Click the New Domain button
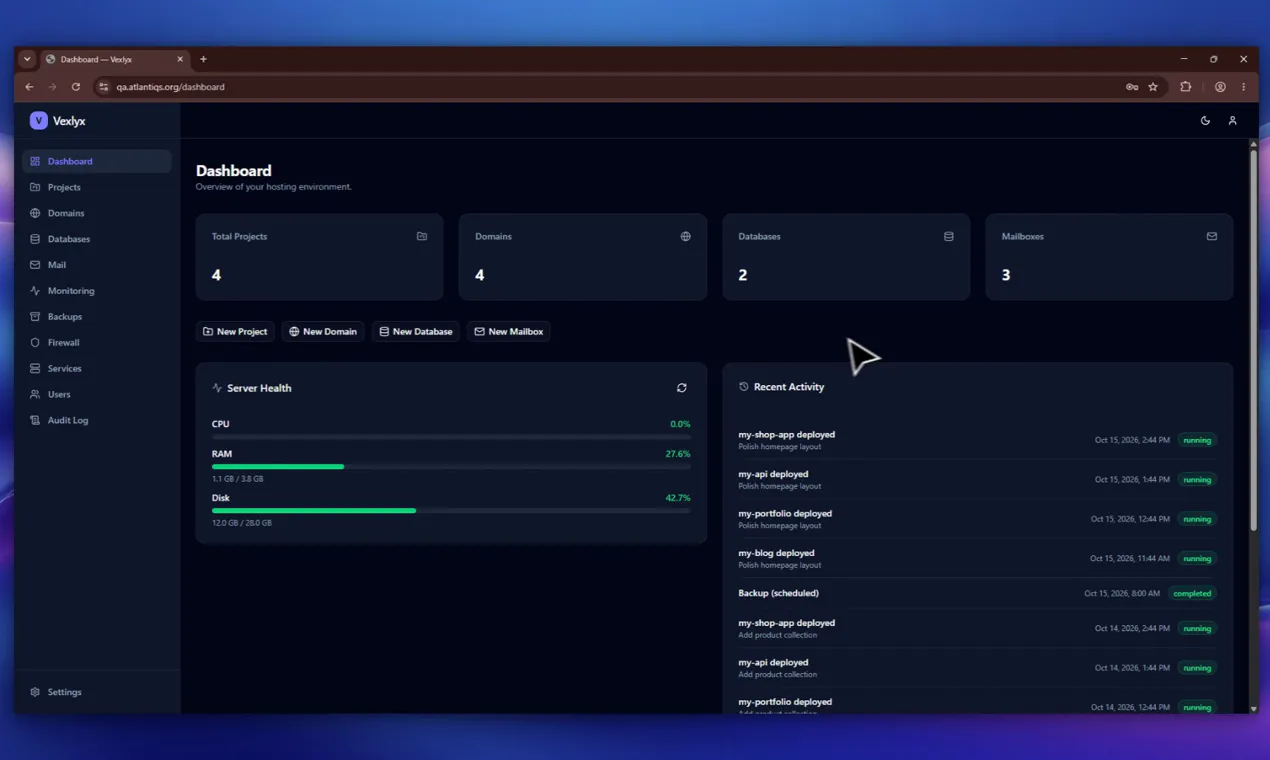 coord(323,332)
